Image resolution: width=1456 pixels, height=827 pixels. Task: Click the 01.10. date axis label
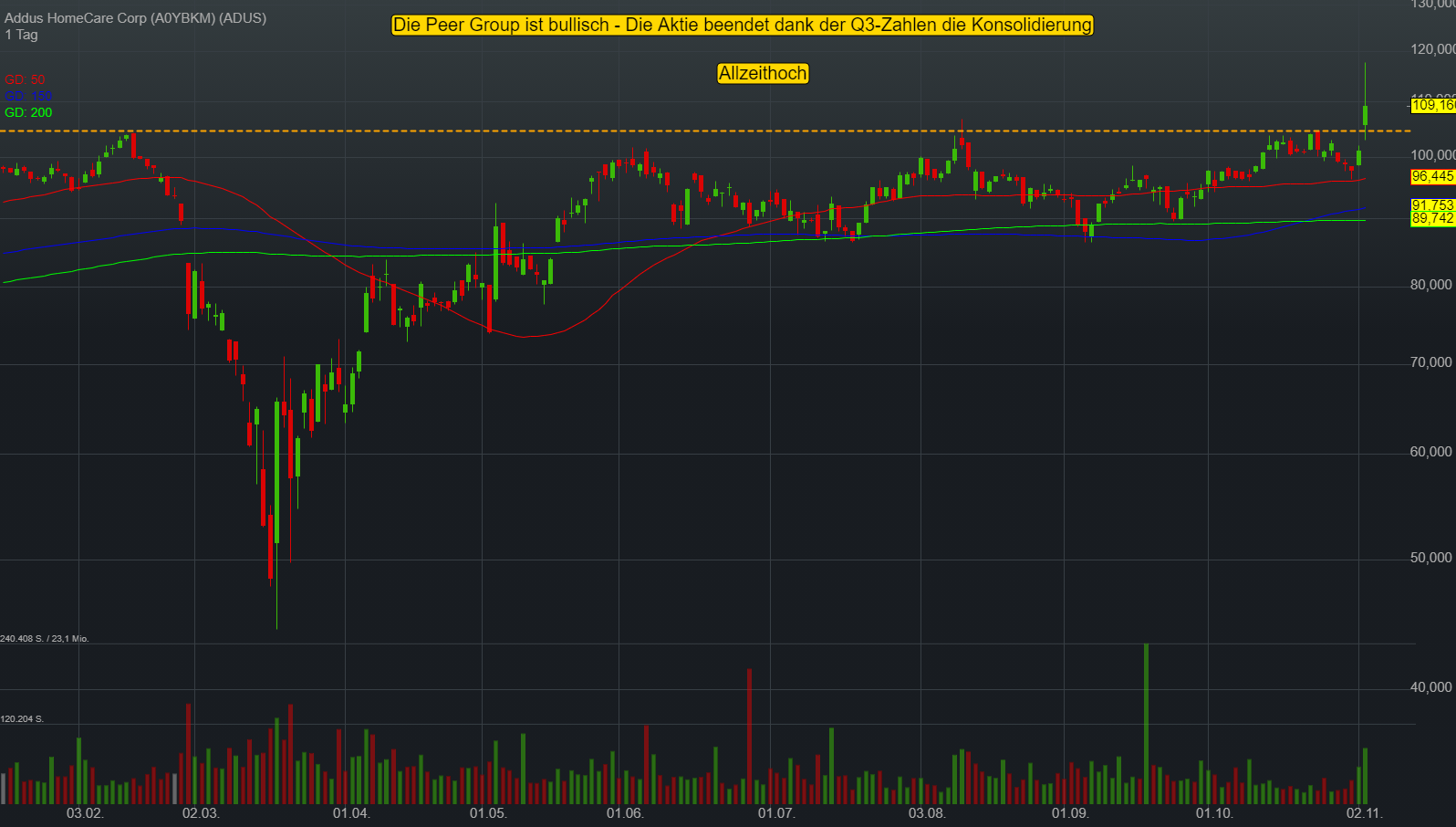coord(1214,813)
